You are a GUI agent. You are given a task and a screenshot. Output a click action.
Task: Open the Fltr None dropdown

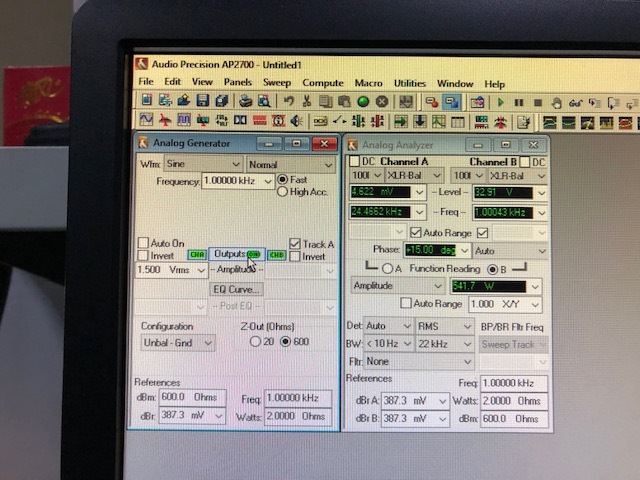(x=418, y=361)
